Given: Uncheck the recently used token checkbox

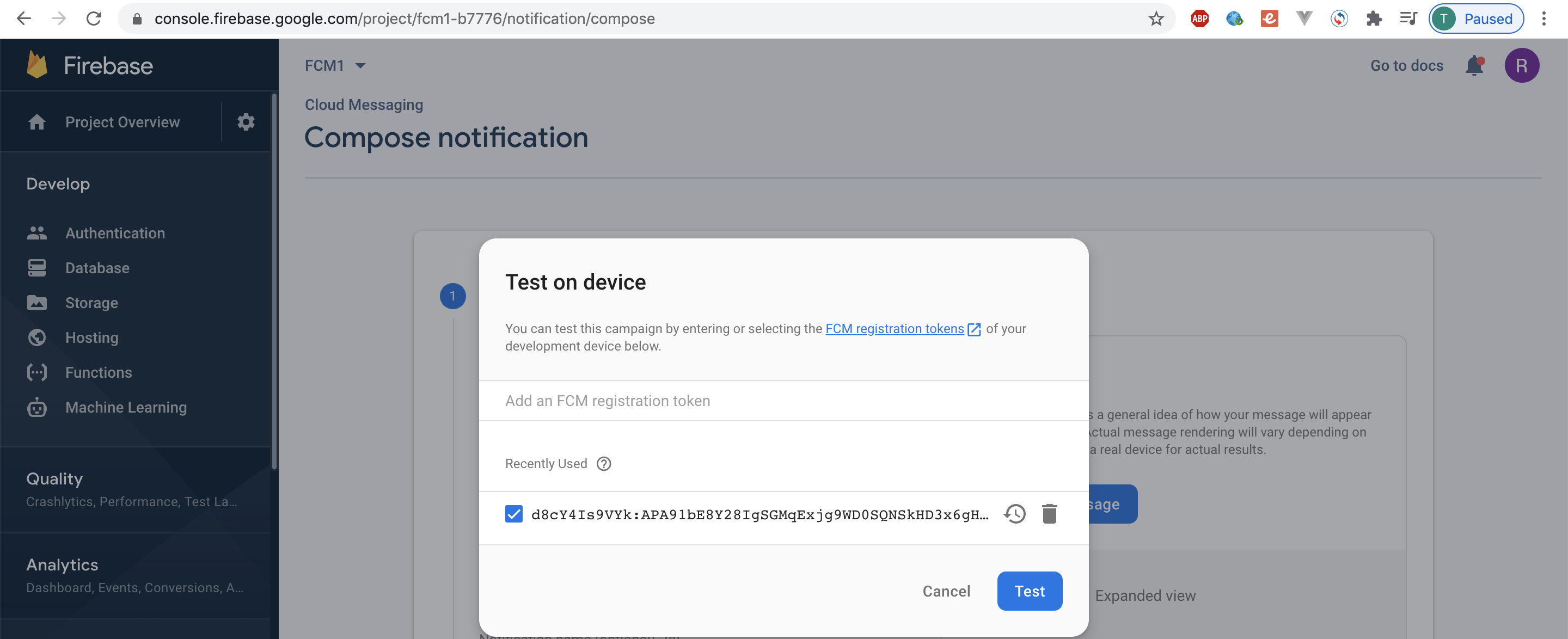Looking at the screenshot, I should [x=514, y=514].
